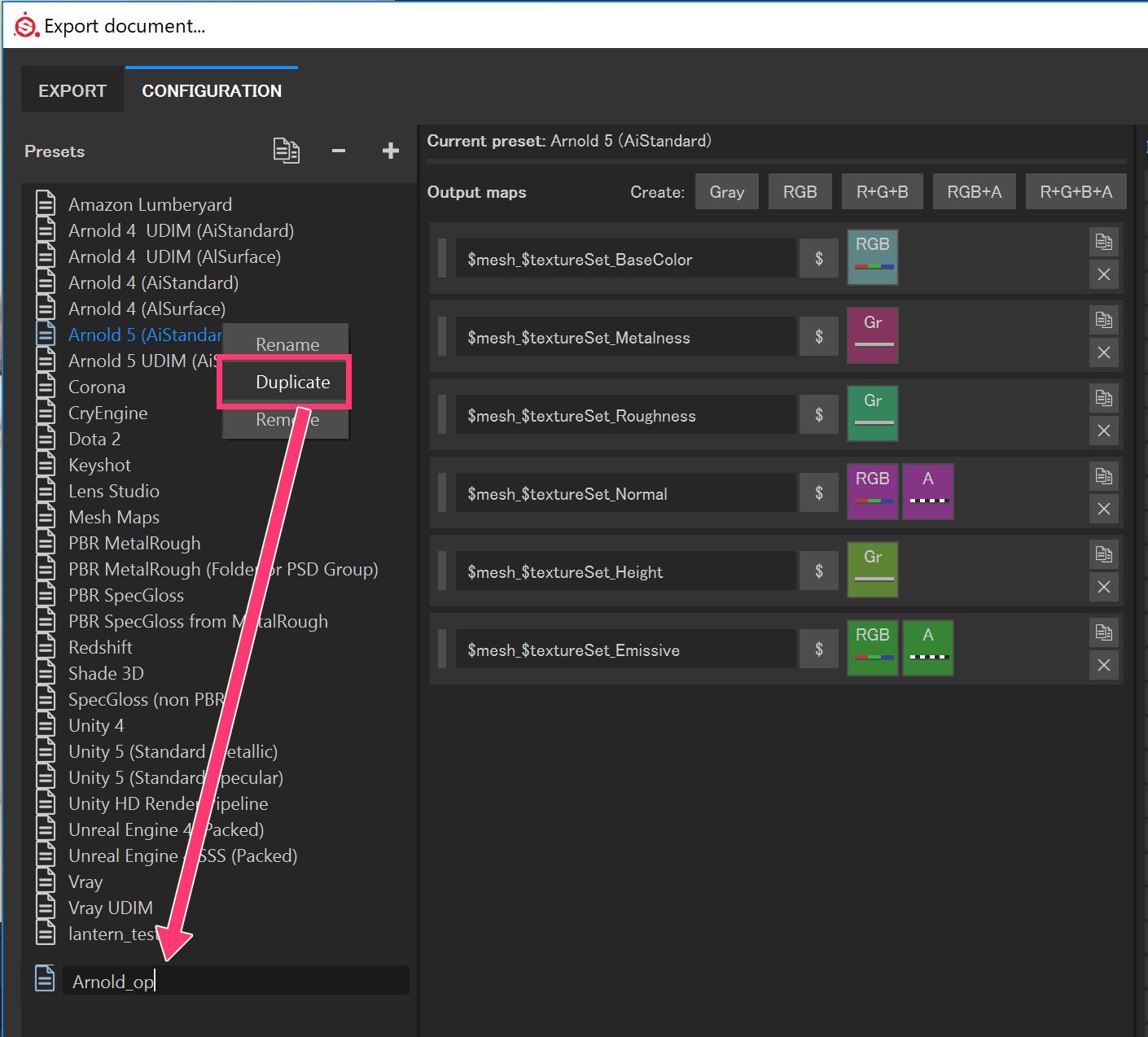
Task: Click the A alpha swatch of Normal map
Action: tap(928, 492)
